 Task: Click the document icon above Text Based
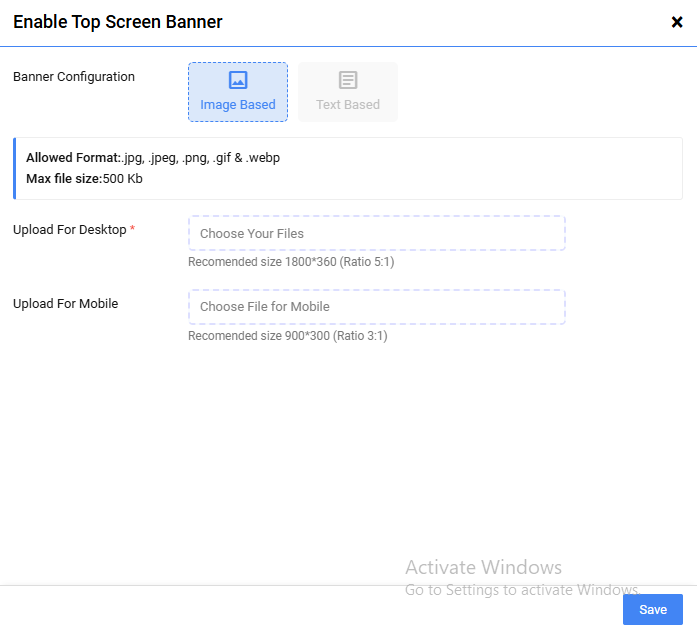[x=348, y=80]
